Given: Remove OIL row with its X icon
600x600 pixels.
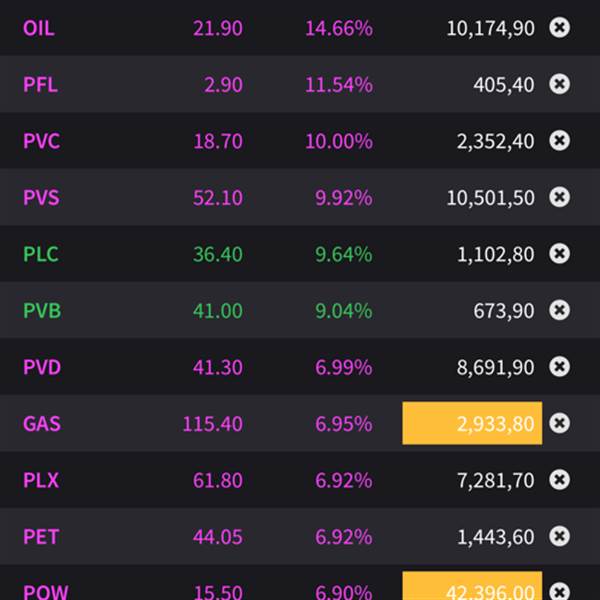Looking at the screenshot, I should tap(560, 28).
